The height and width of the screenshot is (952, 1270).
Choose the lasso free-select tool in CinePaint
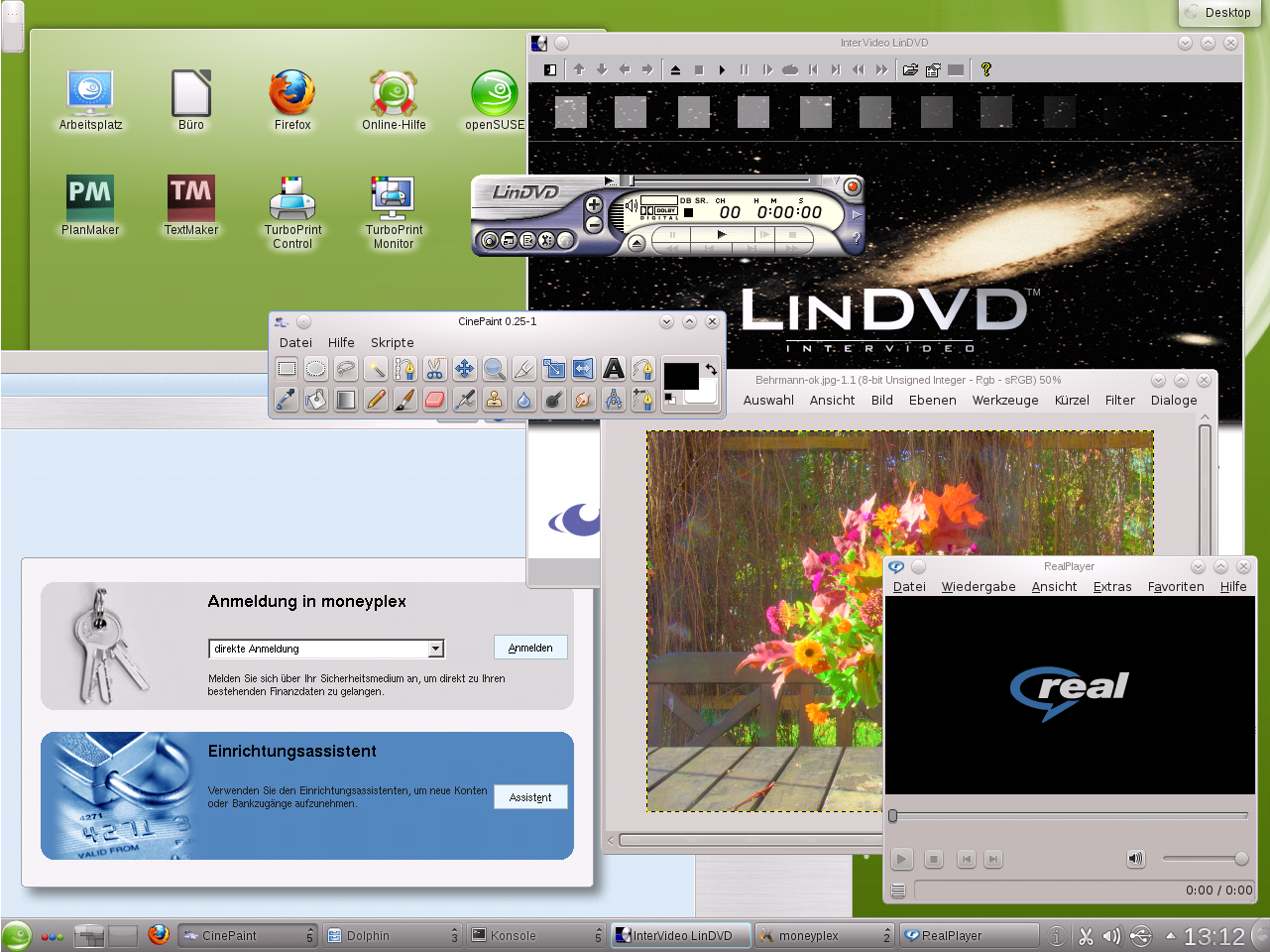click(x=346, y=369)
